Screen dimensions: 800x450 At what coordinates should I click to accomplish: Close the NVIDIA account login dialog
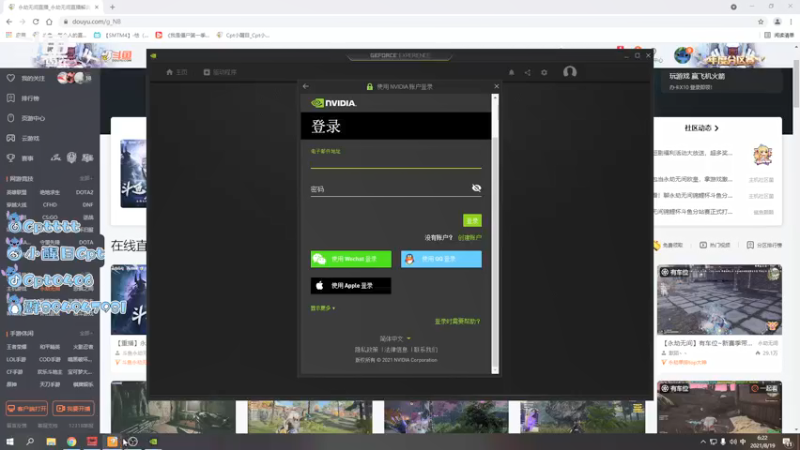click(x=496, y=86)
